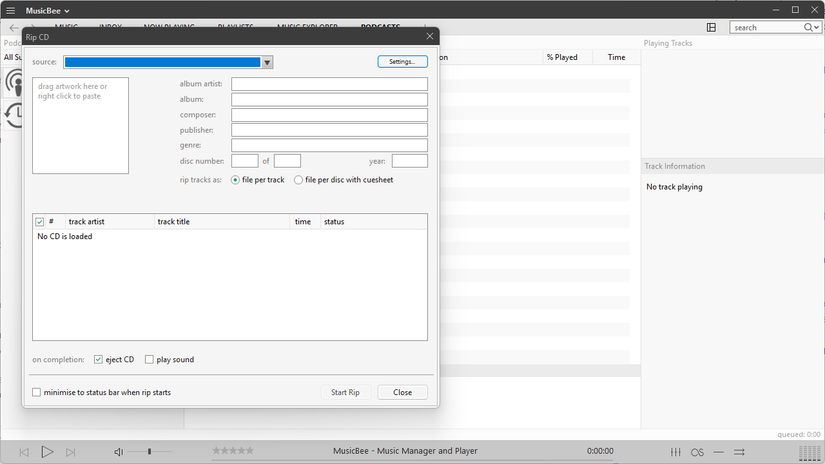Click the 'queued: 0:00' status text
This screenshot has height=464, width=825.
(799, 435)
